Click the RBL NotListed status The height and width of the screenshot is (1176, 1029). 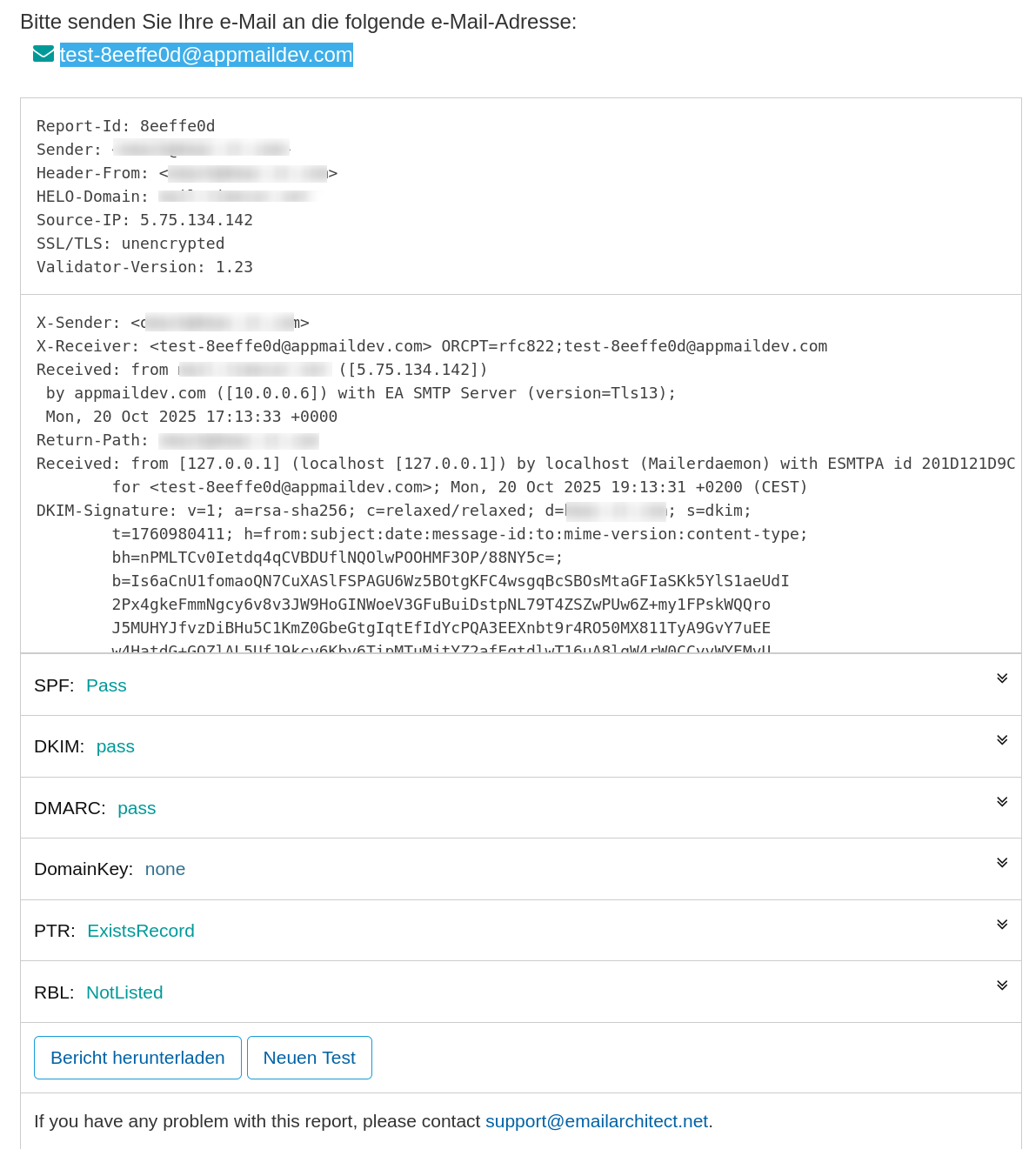click(124, 992)
